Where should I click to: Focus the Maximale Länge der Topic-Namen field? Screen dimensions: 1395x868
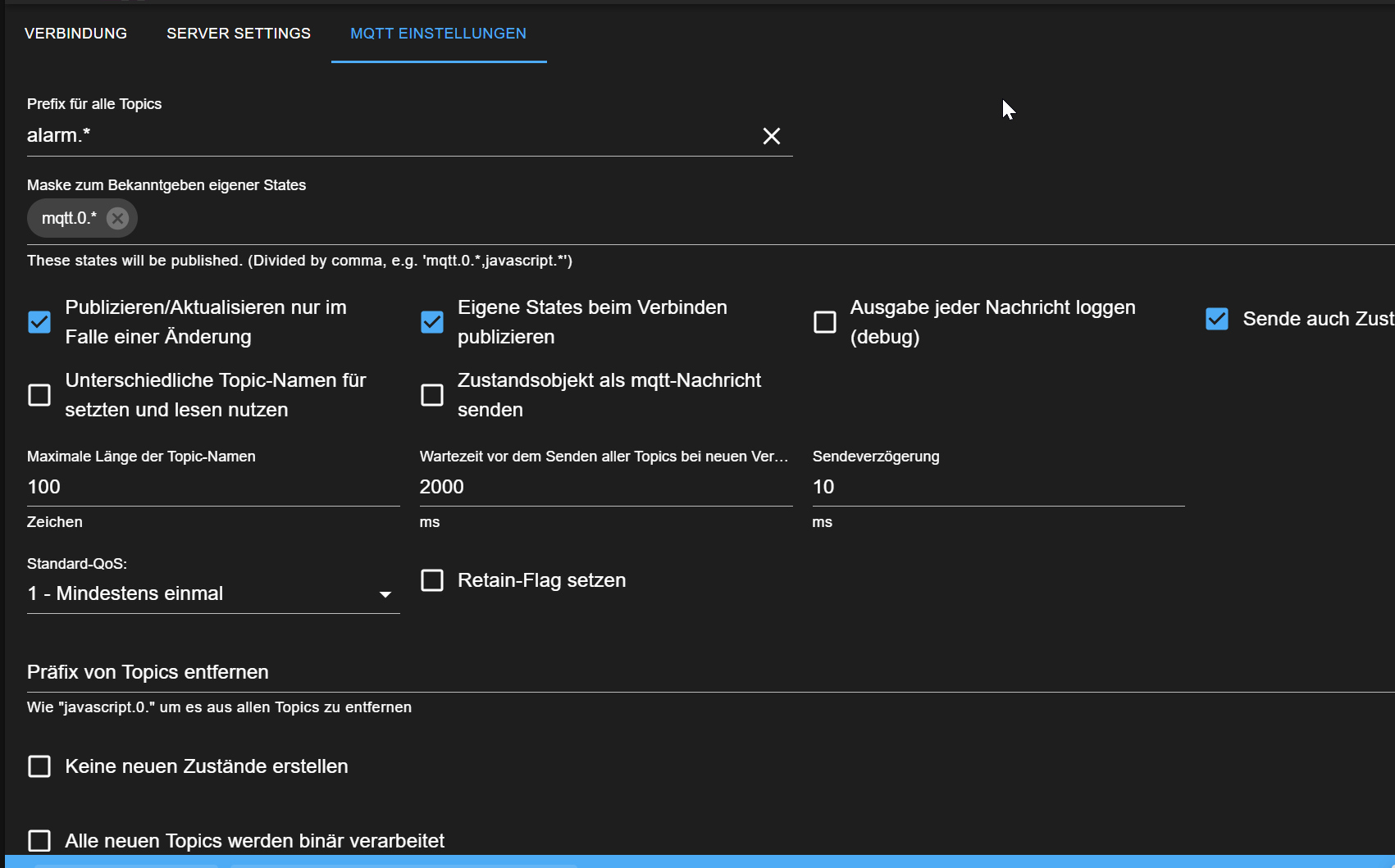point(213,487)
